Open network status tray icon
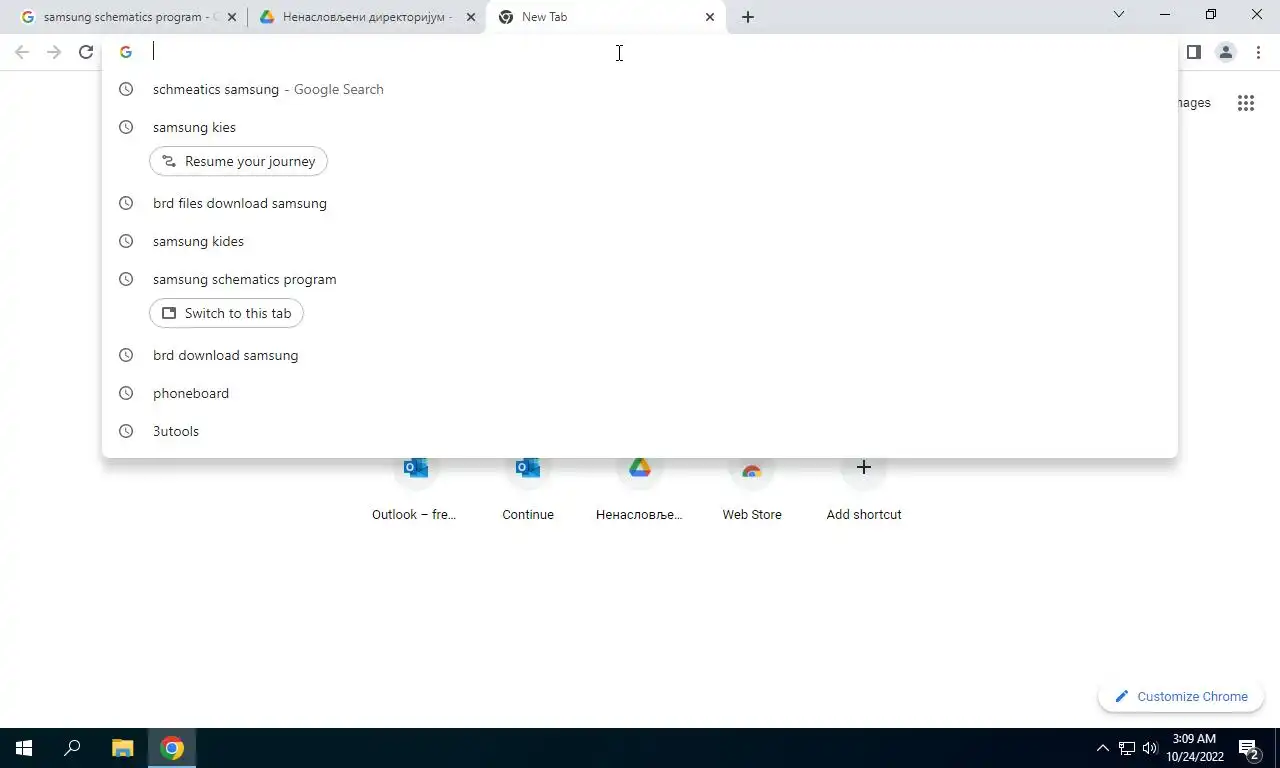 [x=1127, y=748]
